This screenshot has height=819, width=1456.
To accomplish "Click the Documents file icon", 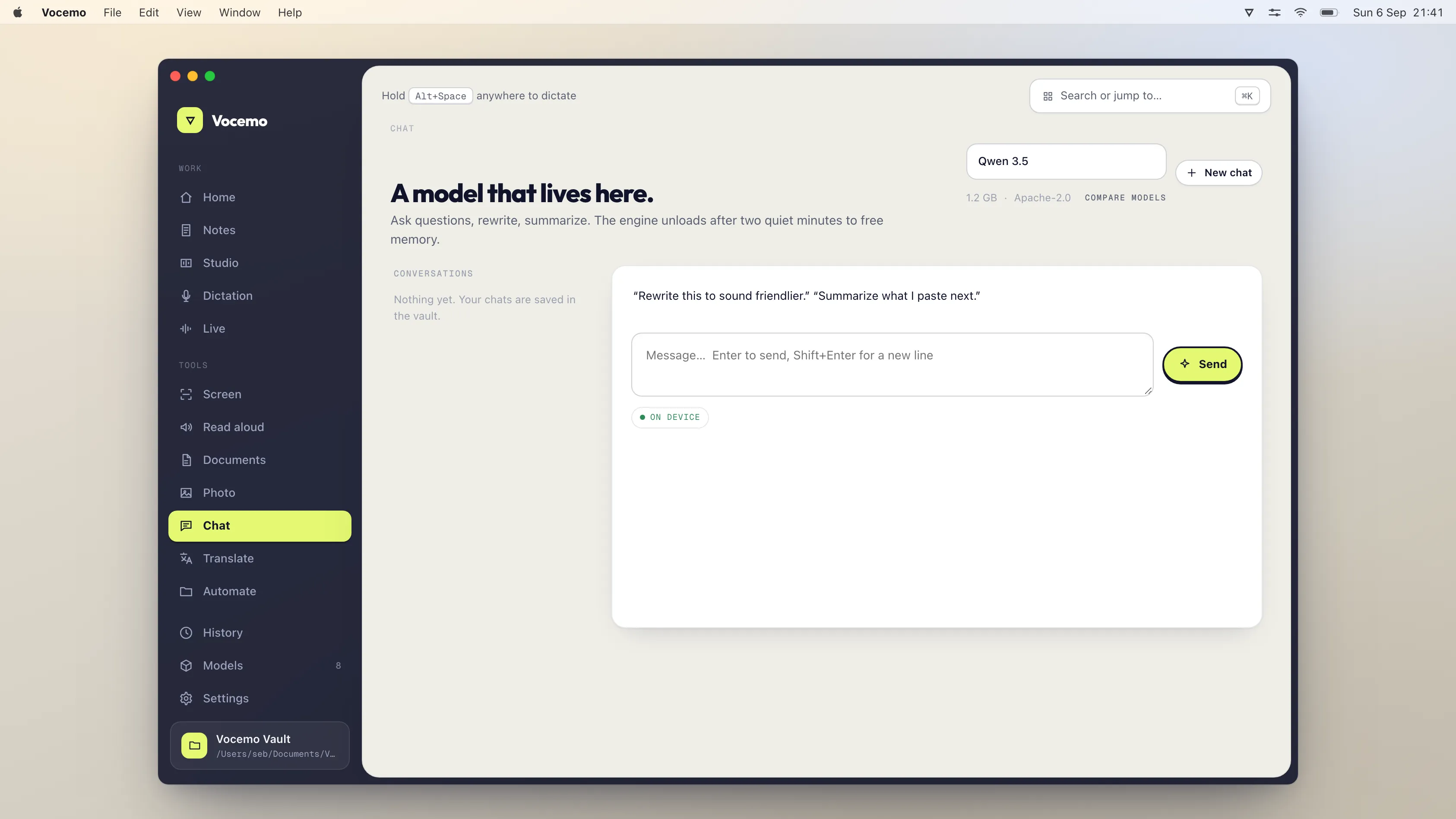I will [x=186, y=460].
